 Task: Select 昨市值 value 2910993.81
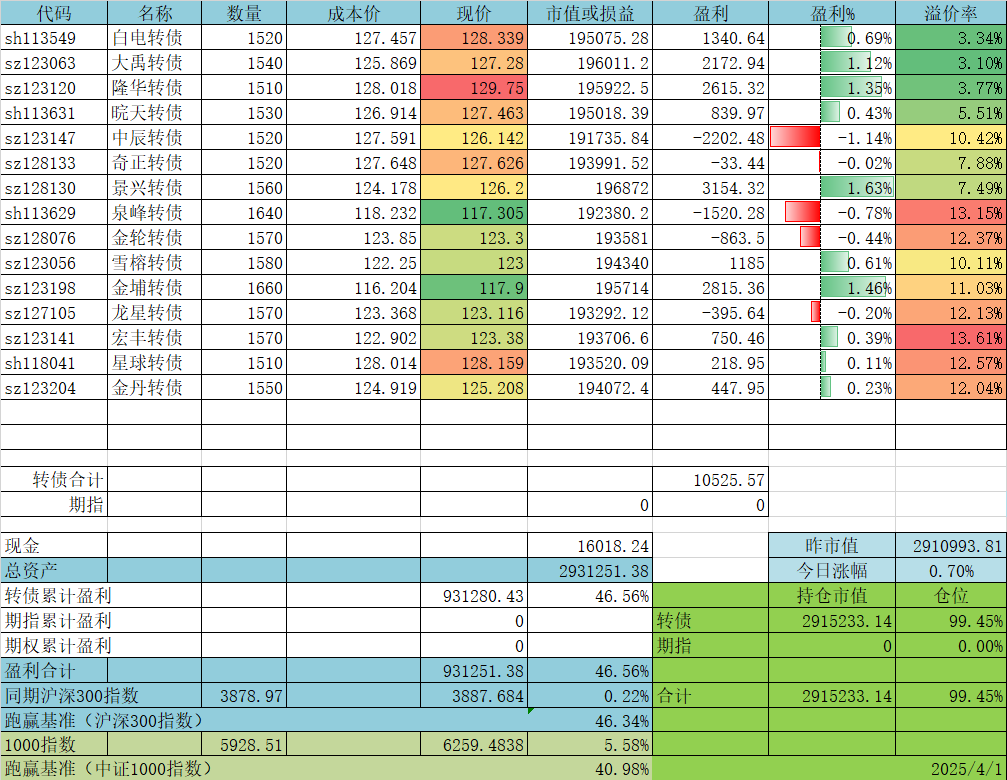[x=950, y=546]
